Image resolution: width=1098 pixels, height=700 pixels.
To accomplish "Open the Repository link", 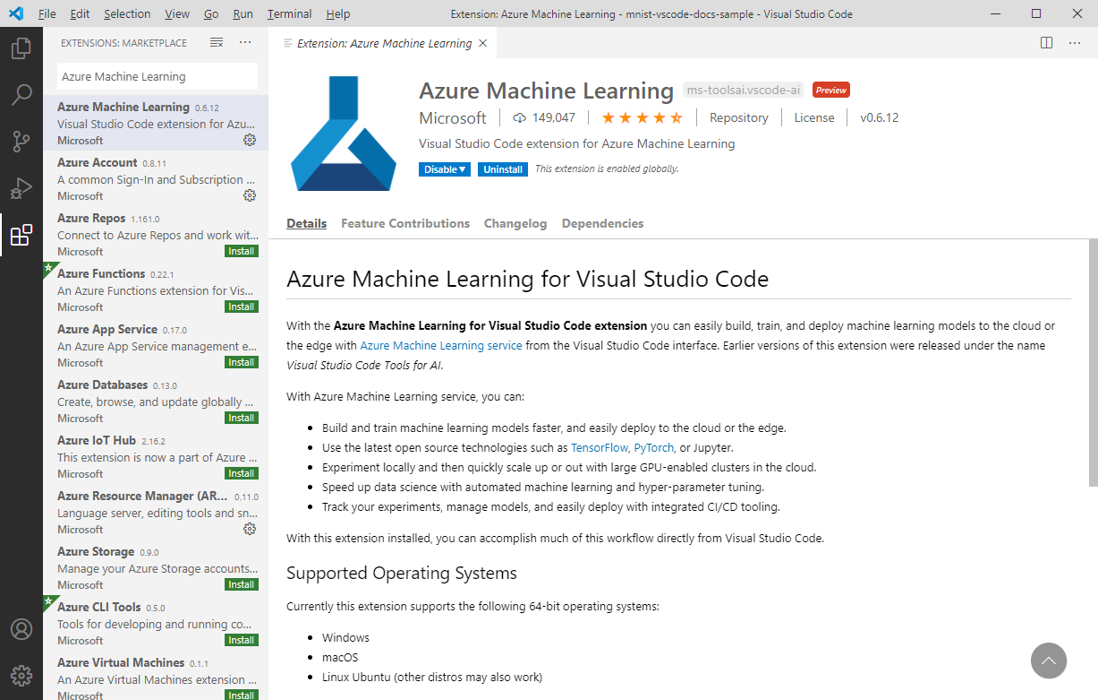I will pyautogui.click(x=738, y=117).
